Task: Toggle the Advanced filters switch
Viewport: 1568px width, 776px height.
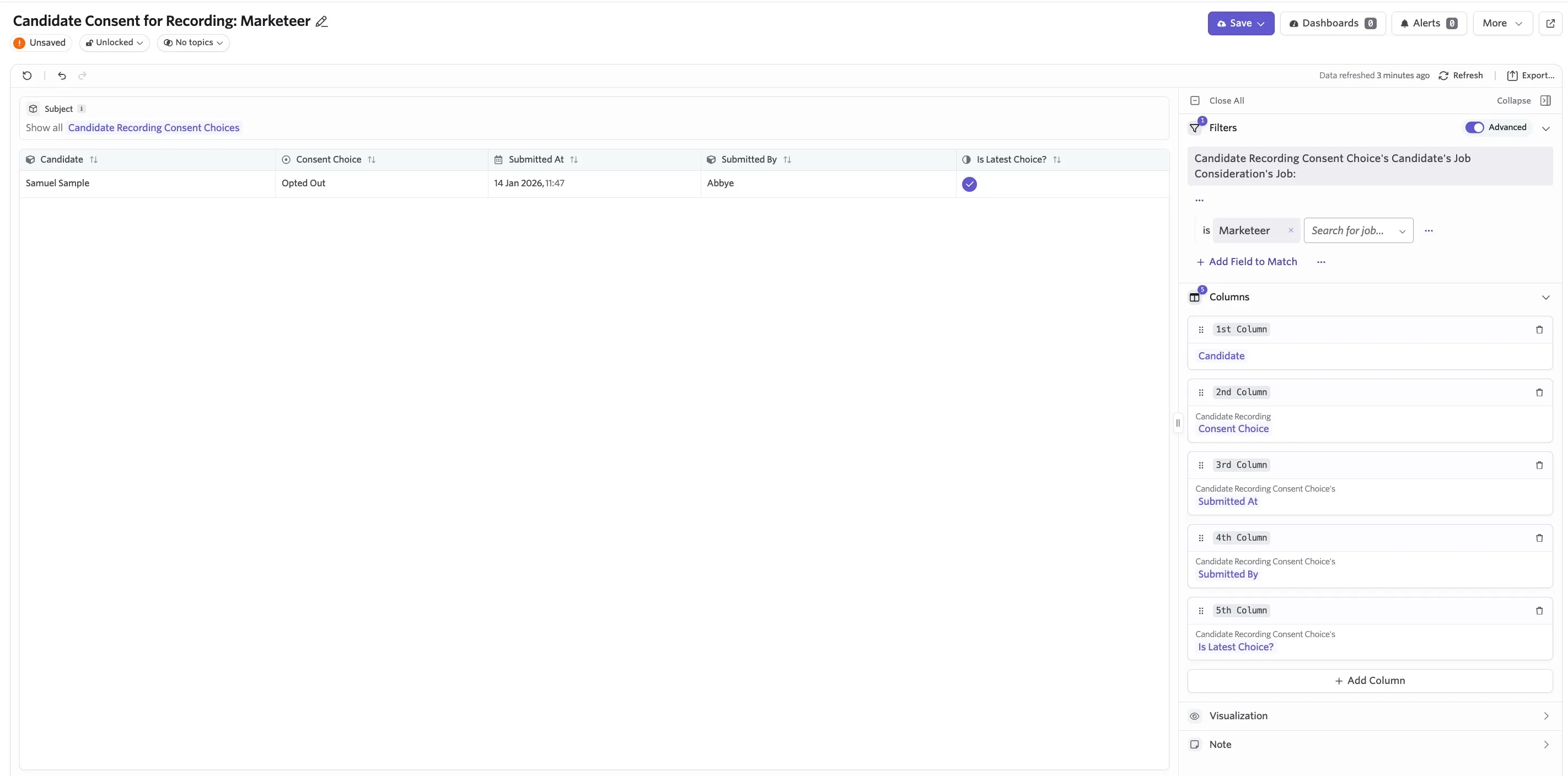Action: (x=1474, y=127)
